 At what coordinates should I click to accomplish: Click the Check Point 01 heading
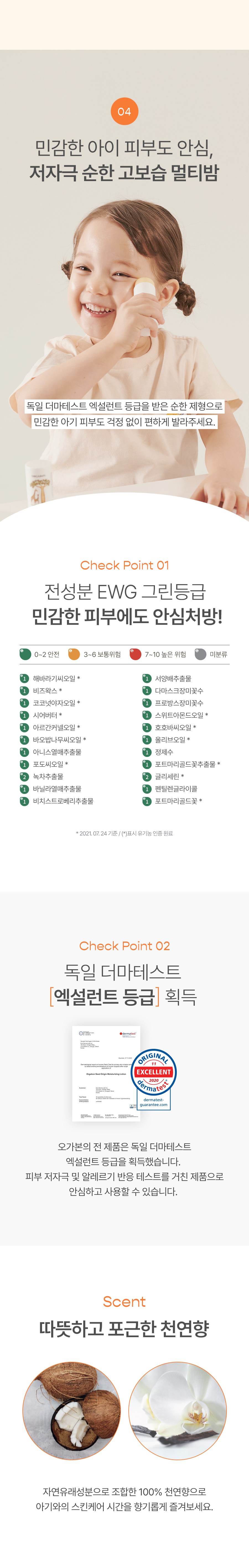(124, 566)
